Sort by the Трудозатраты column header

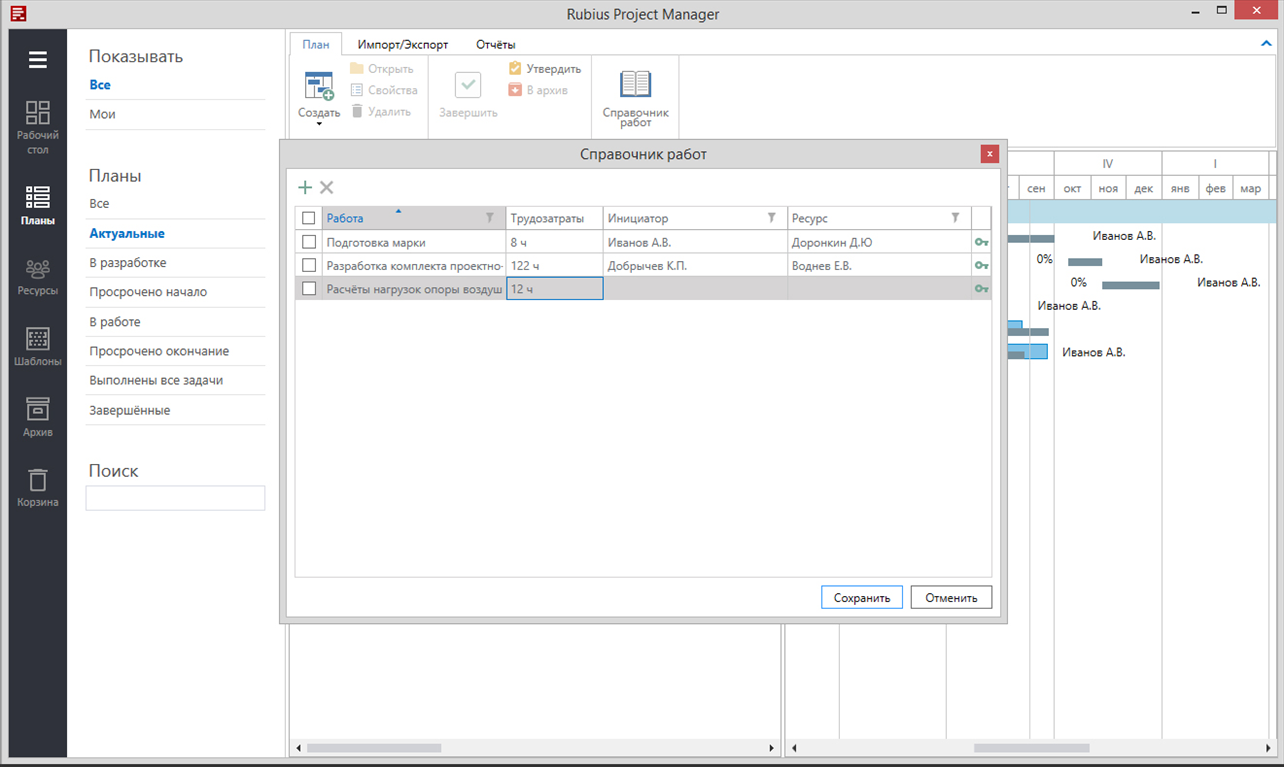[x=554, y=218]
